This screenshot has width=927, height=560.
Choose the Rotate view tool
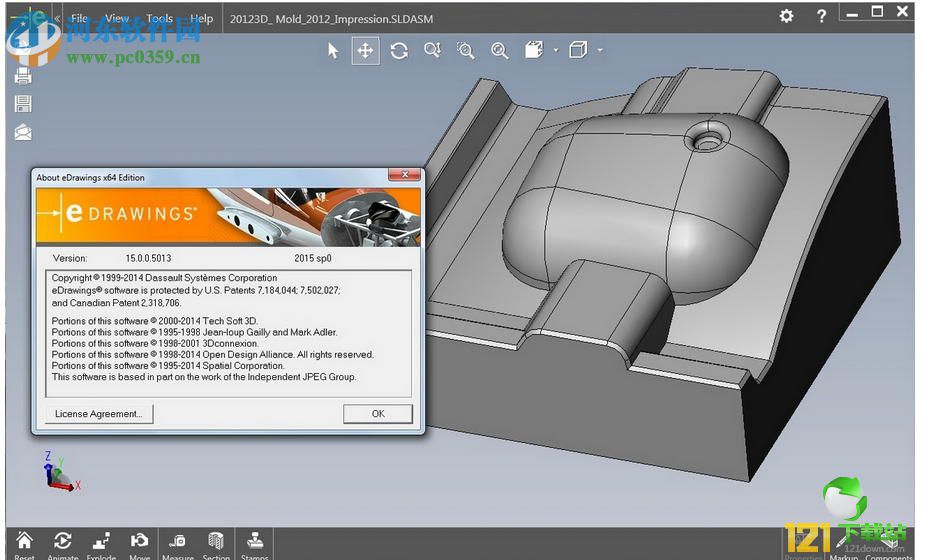click(x=399, y=51)
